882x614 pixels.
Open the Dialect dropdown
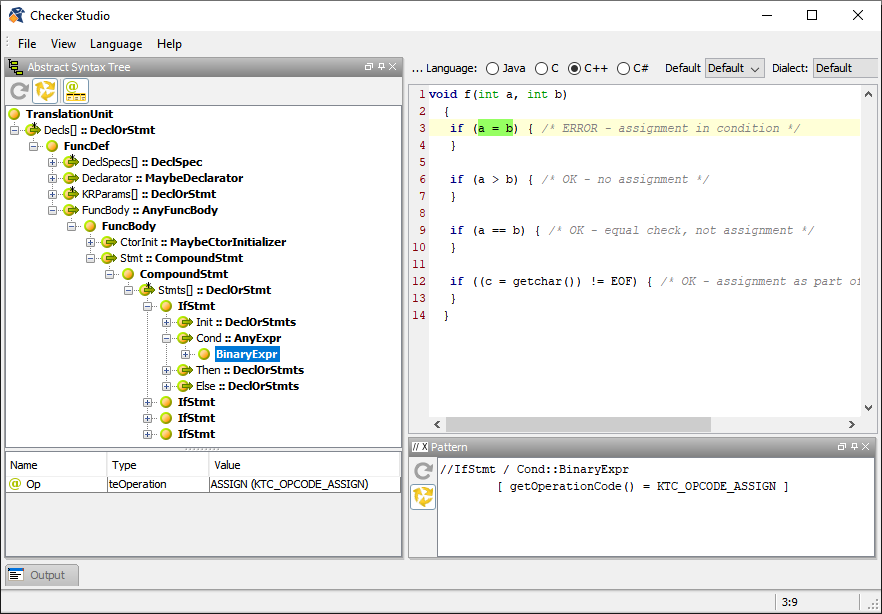tap(845, 69)
